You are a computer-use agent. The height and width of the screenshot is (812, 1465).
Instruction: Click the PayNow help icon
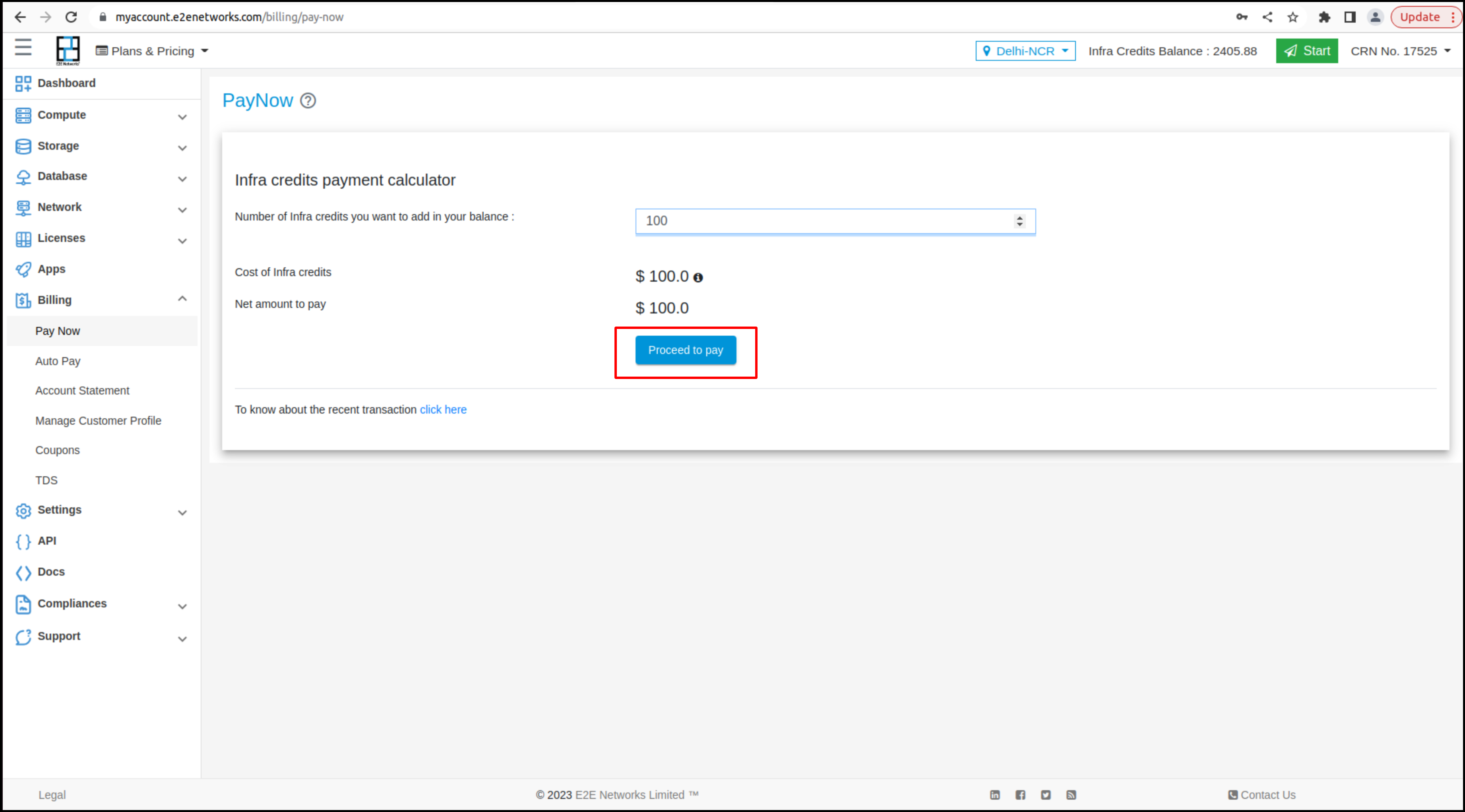tap(308, 100)
